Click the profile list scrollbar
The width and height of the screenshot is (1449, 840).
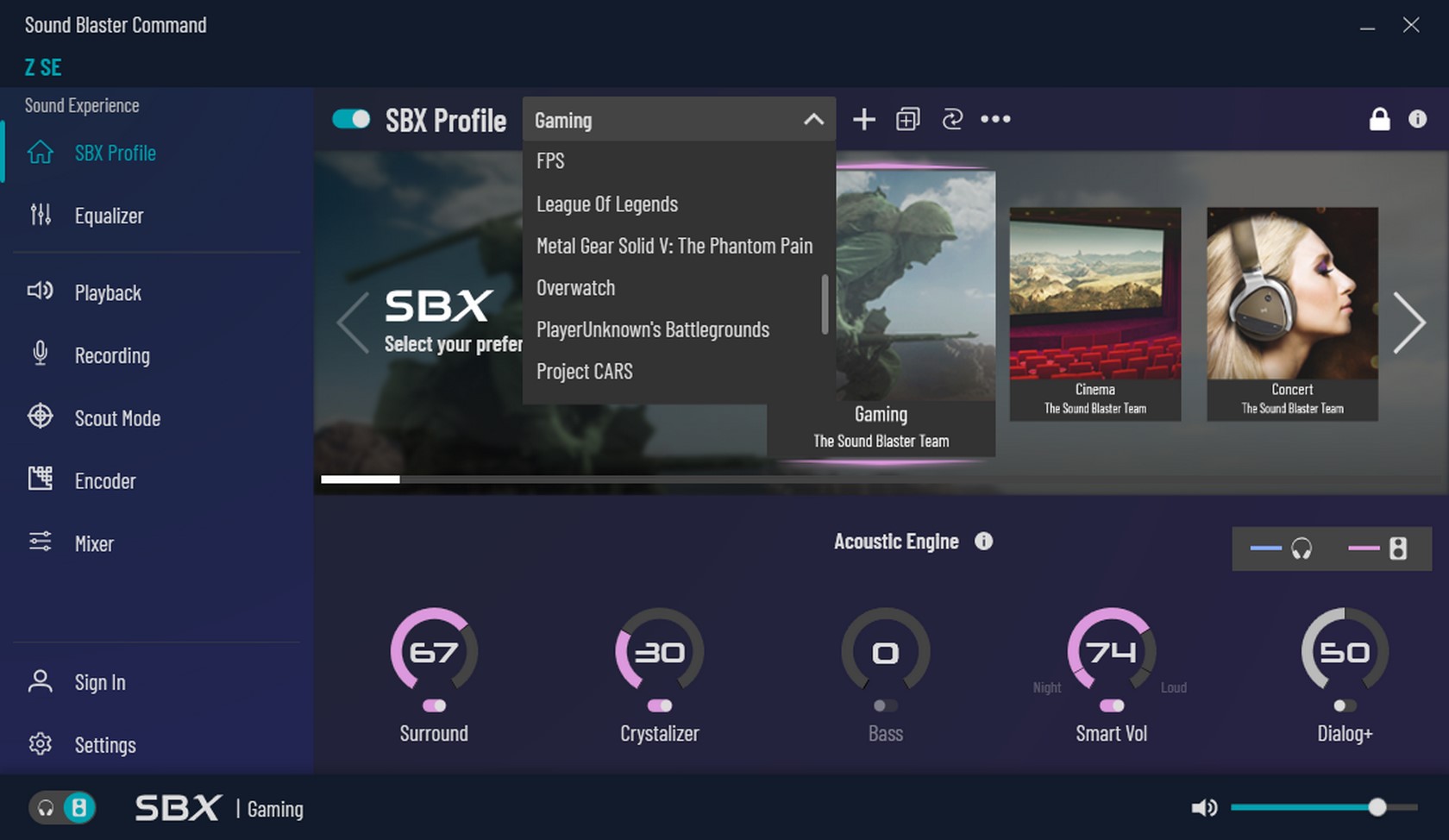[825, 304]
